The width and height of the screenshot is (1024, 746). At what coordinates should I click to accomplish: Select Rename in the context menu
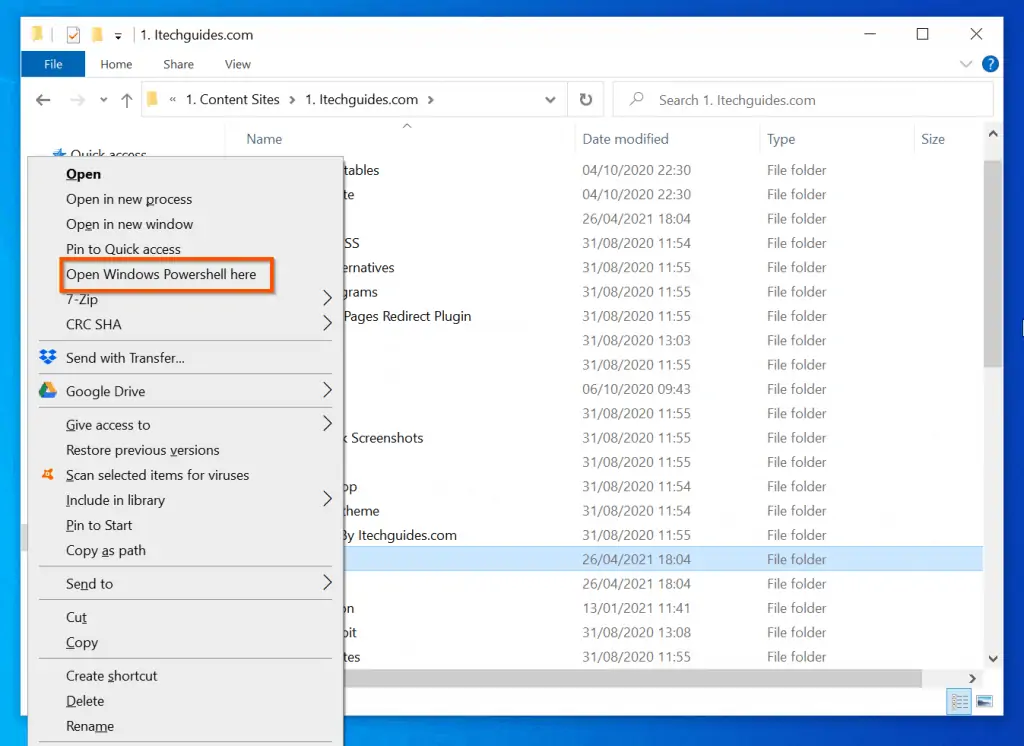[x=185, y=726]
